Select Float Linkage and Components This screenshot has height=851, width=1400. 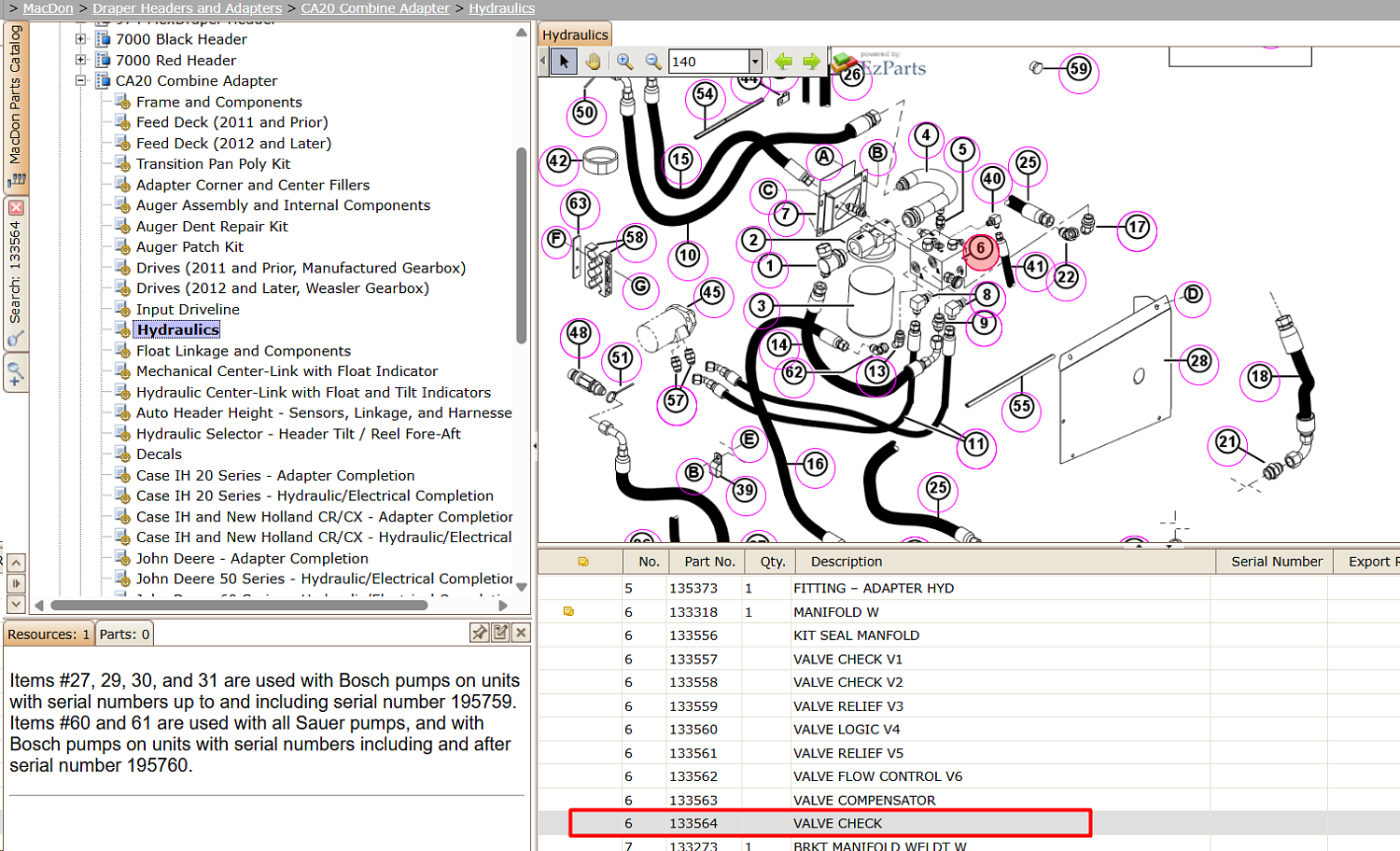tap(244, 351)
